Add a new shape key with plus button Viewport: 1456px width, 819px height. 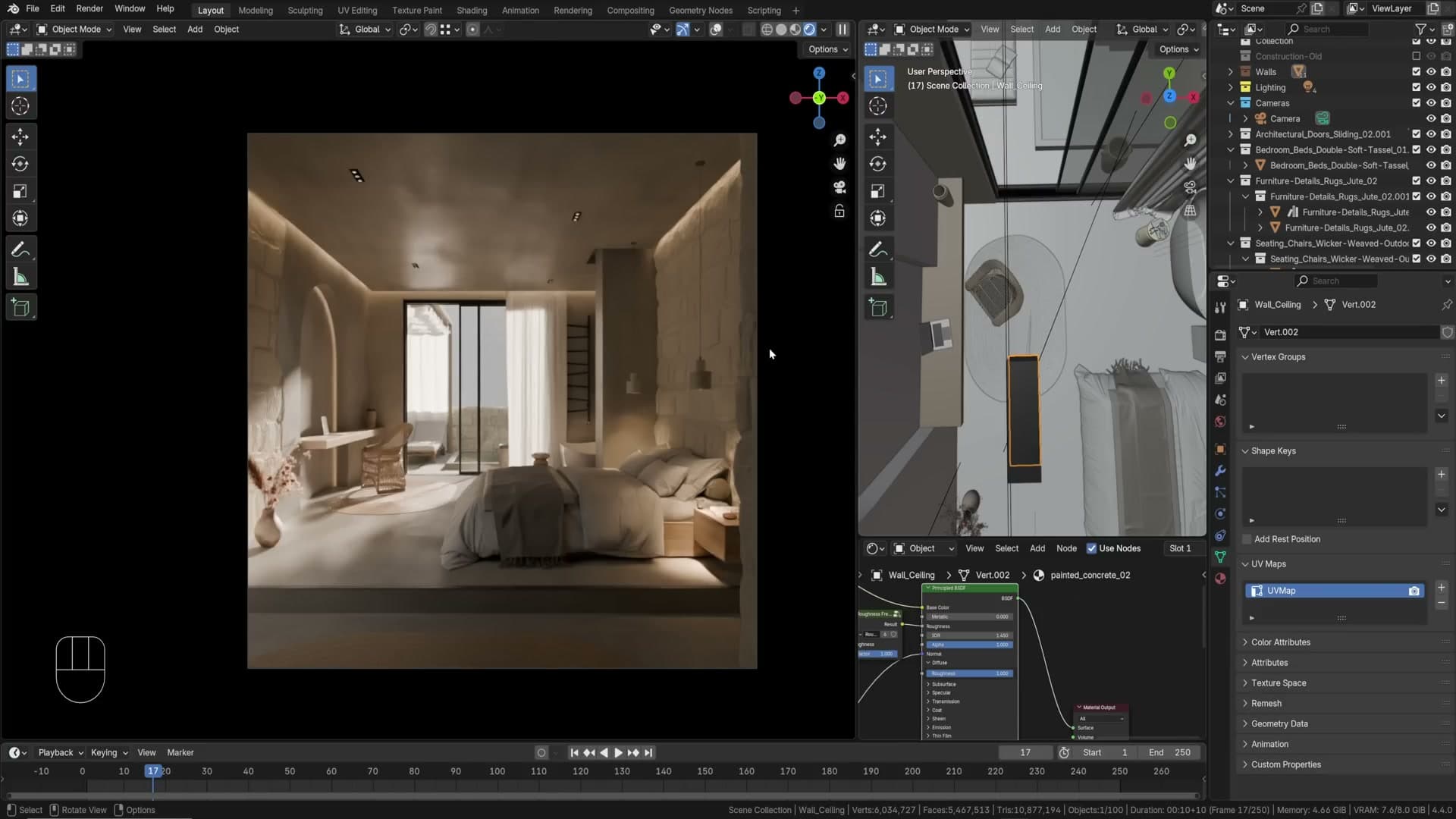1441,475
